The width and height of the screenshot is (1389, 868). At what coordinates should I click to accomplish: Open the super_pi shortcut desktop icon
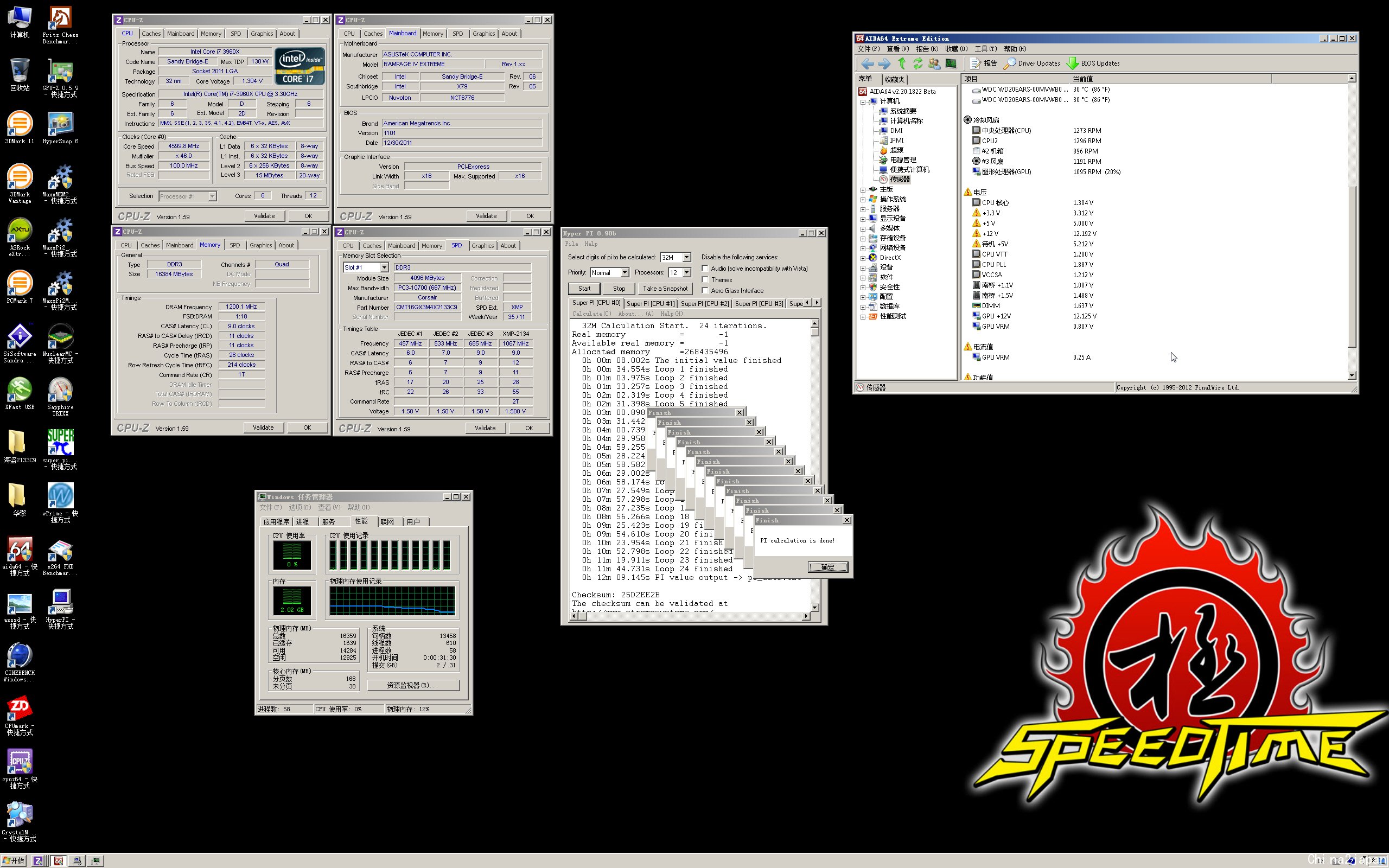(x=60, y=450)
